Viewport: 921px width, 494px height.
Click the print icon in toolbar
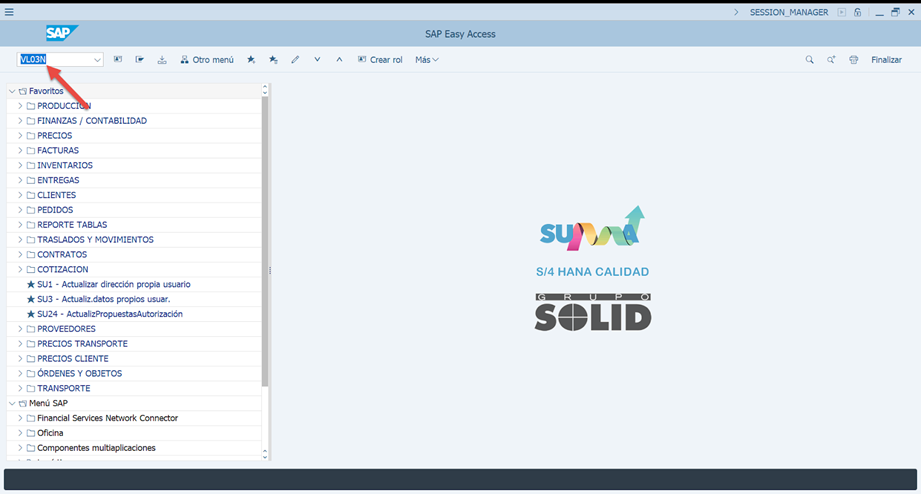click(853, 60)
